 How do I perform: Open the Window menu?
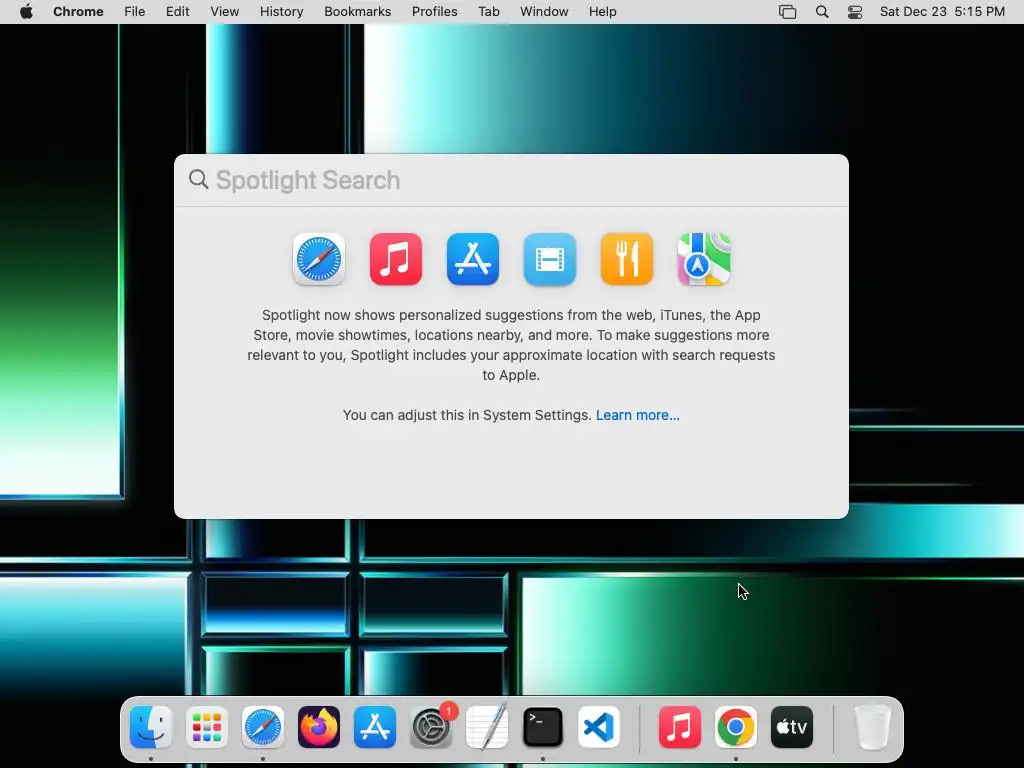544,12
